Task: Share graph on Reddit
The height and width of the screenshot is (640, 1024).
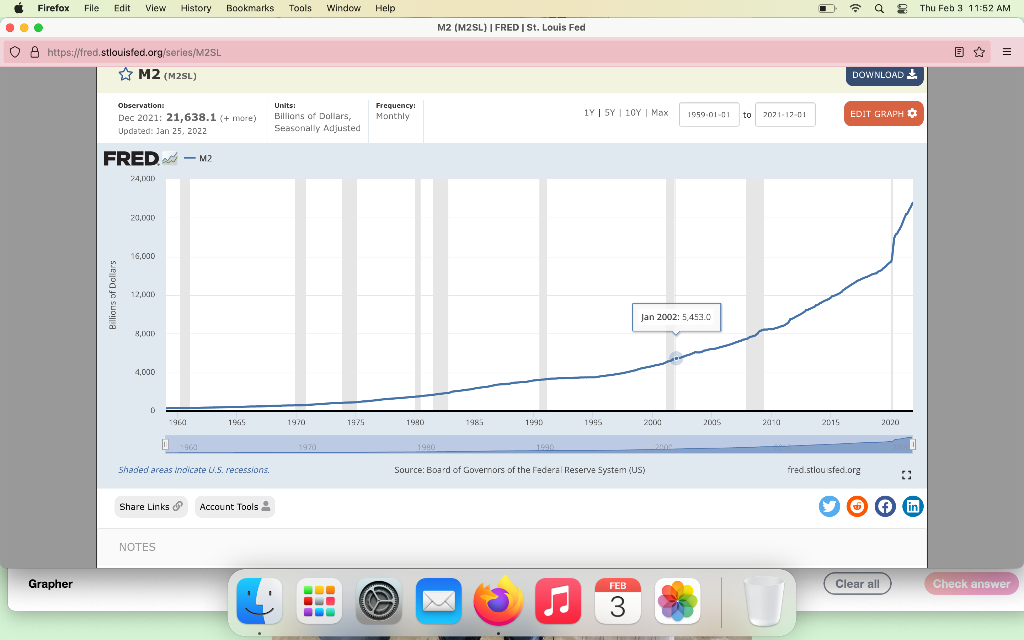Action: pos(857,506)
